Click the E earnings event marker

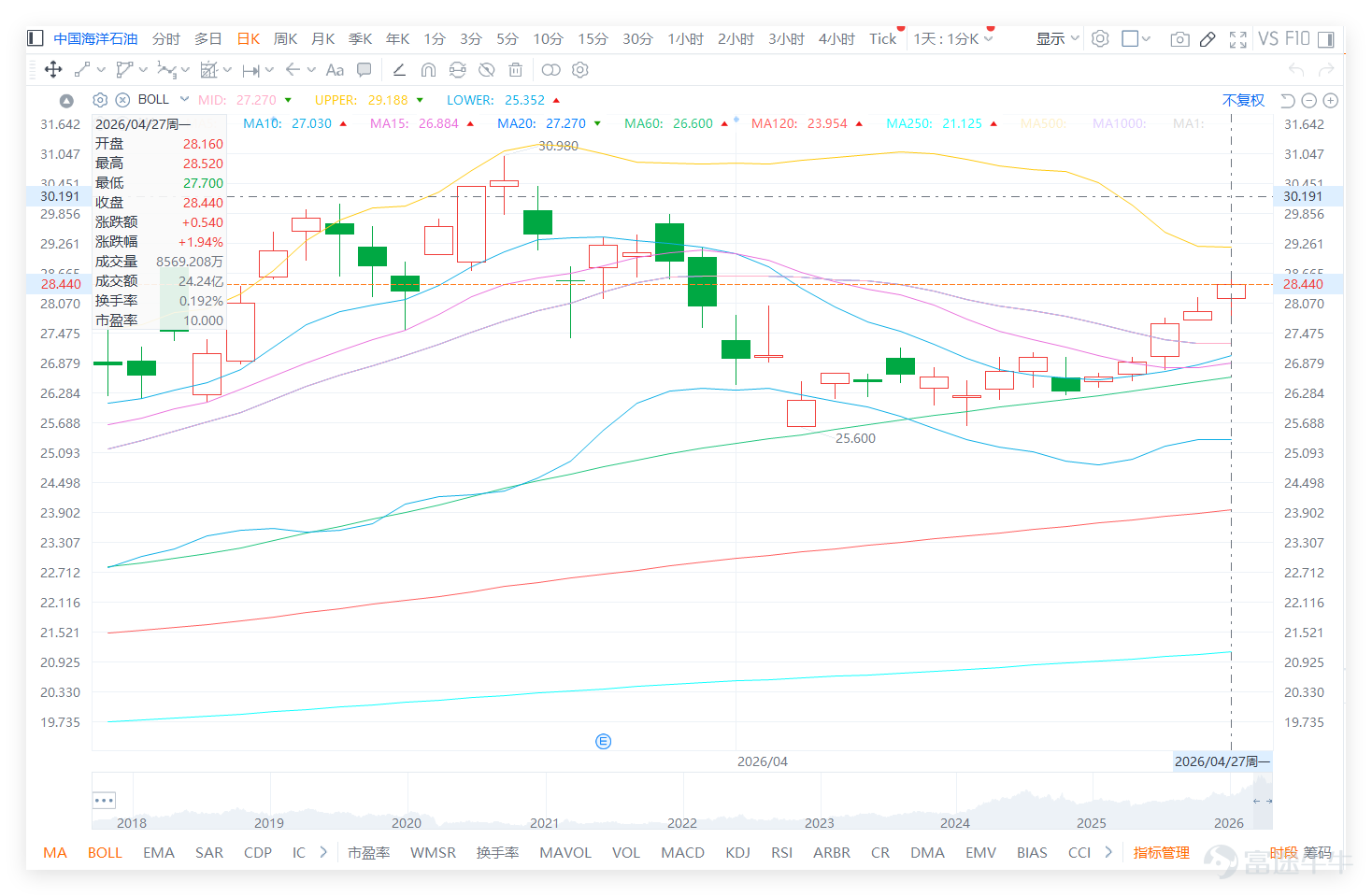coord(603,741)
